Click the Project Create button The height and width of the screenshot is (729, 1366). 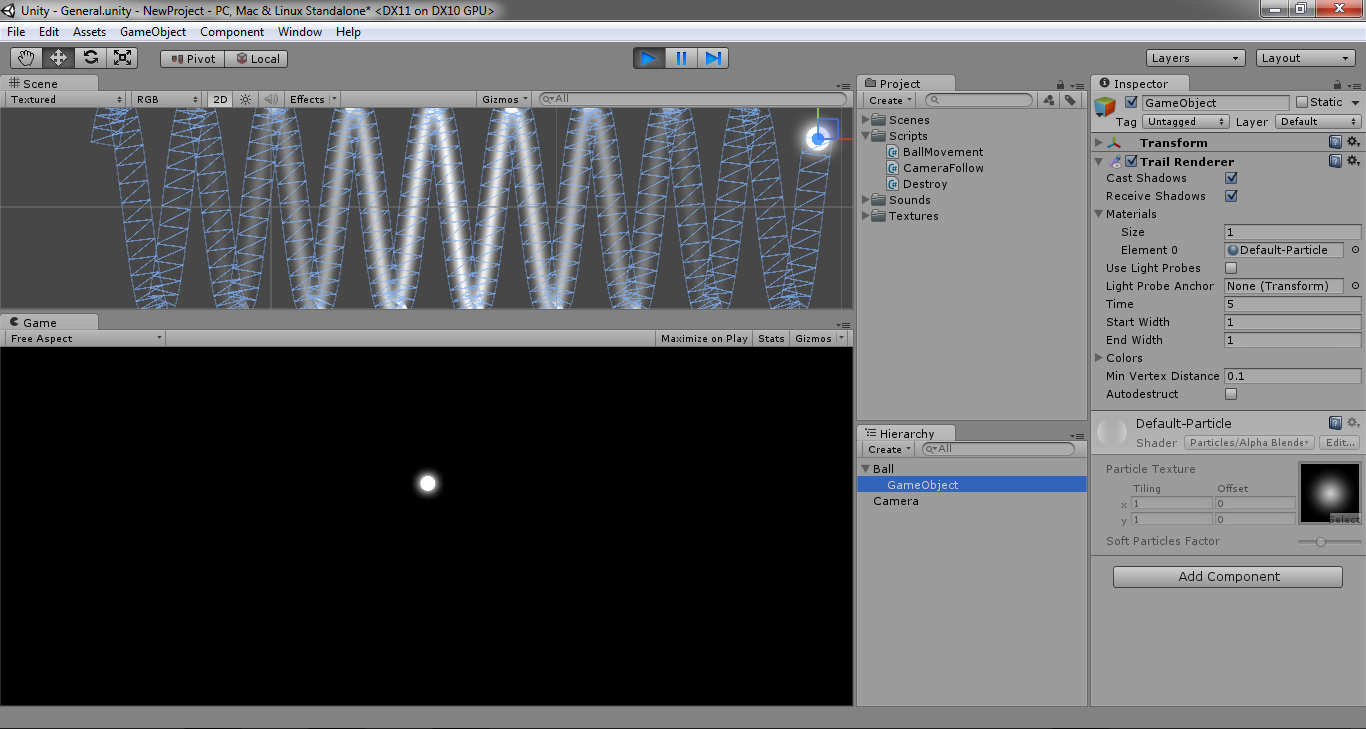[889, 100]
